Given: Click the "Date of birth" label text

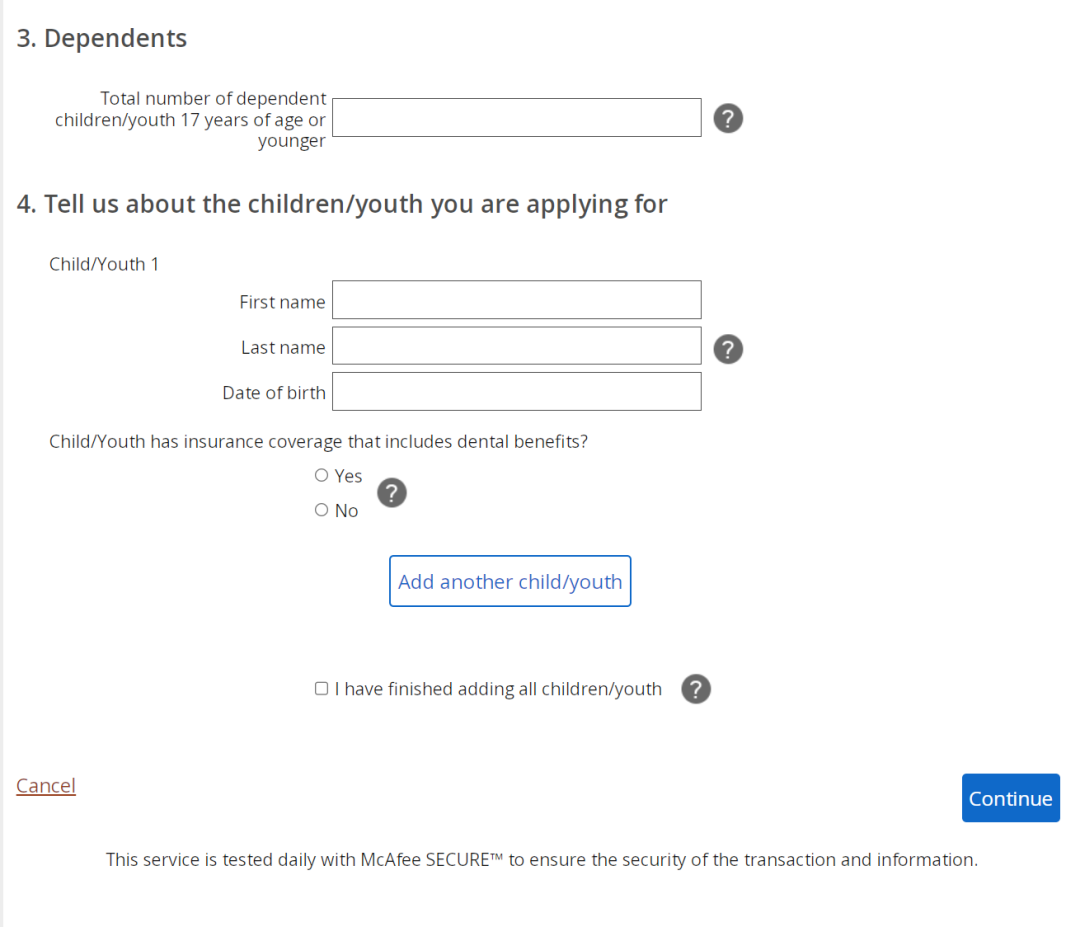Looking at the screenshot, I should pyautogui.click(x=273, y=393).
